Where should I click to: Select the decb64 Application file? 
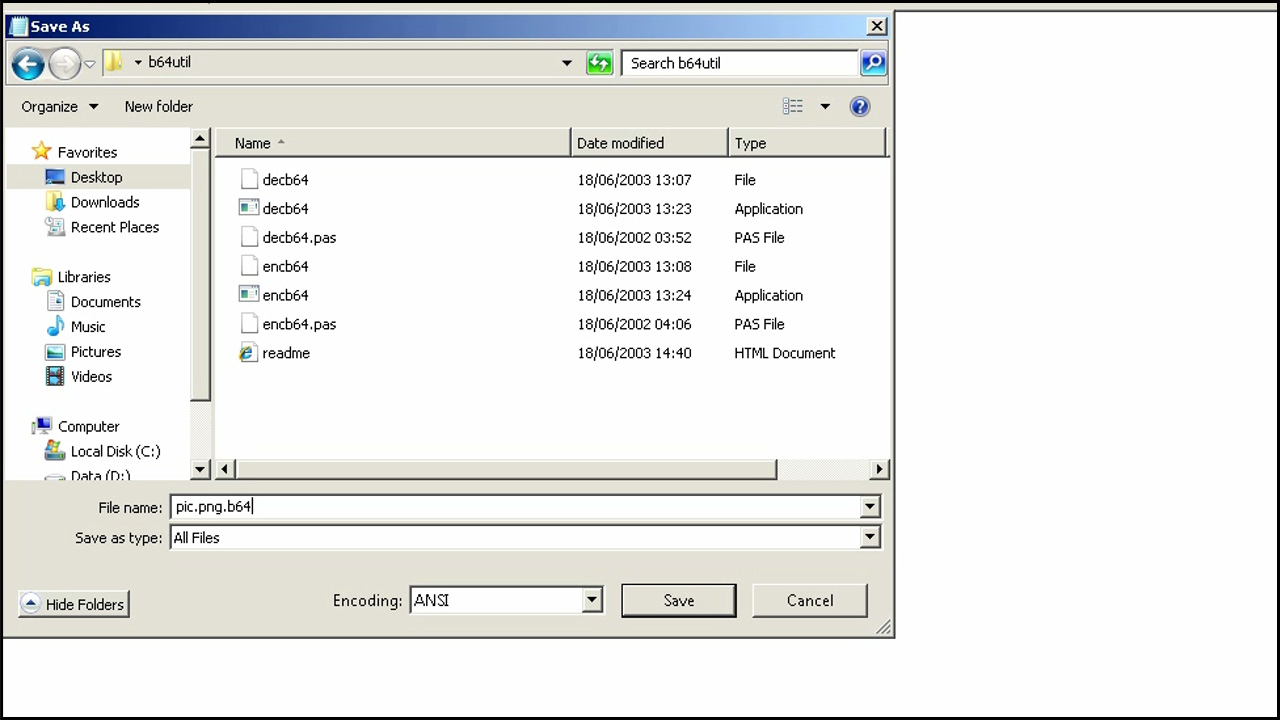(285, 209)
